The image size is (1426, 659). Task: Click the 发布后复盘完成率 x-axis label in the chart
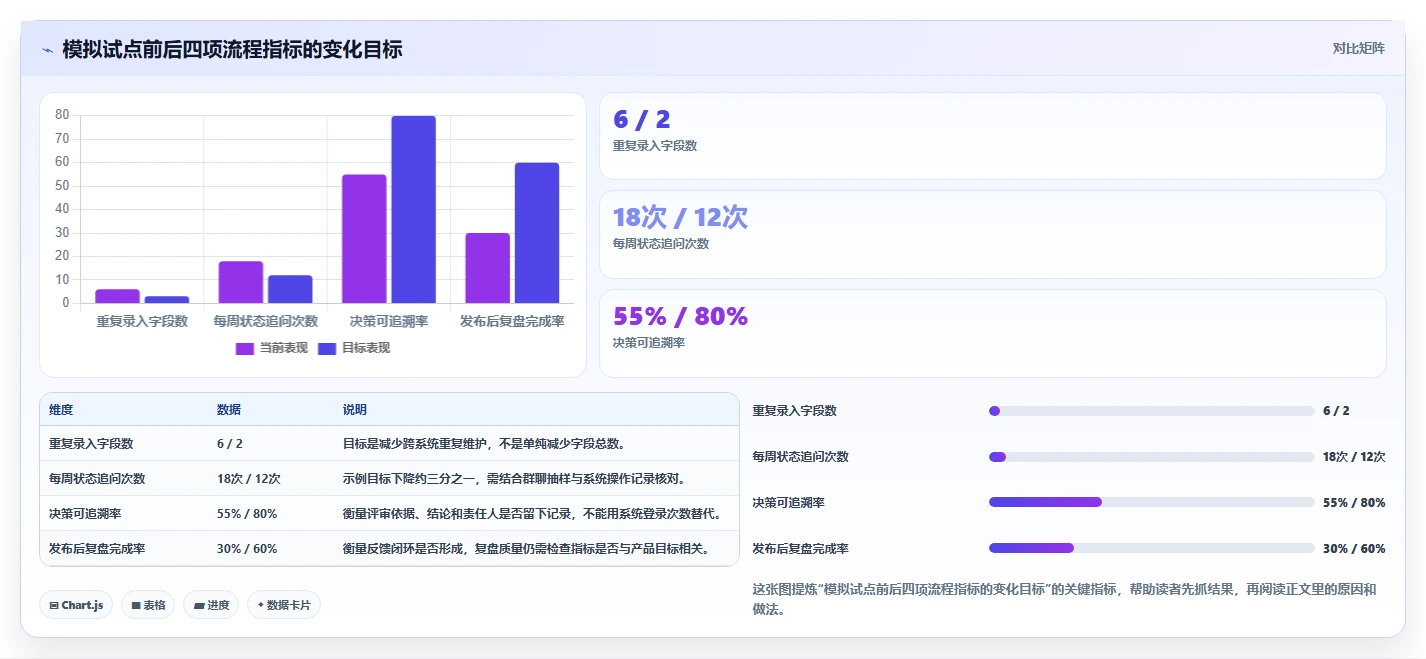(x=512, y=322)
